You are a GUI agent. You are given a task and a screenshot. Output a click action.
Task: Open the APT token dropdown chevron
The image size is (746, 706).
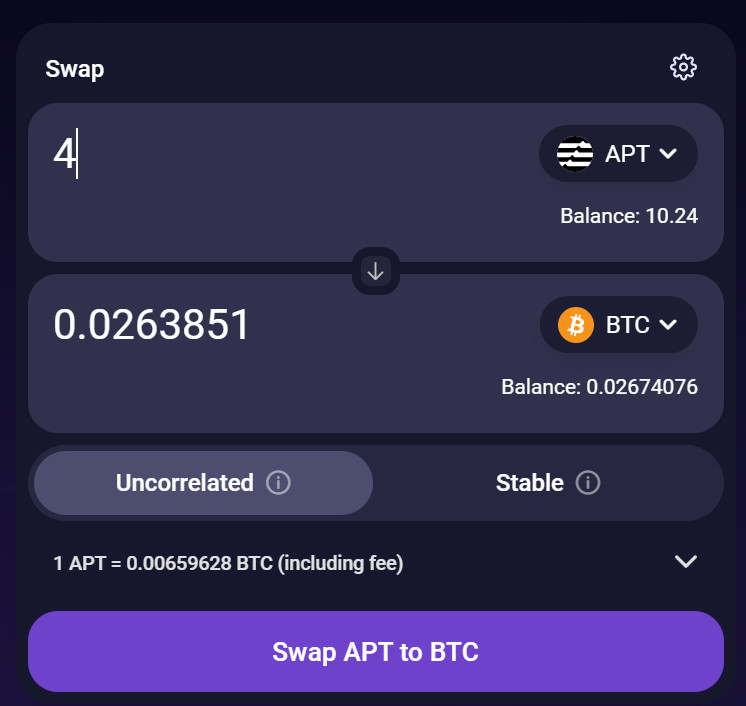point(669,154)
